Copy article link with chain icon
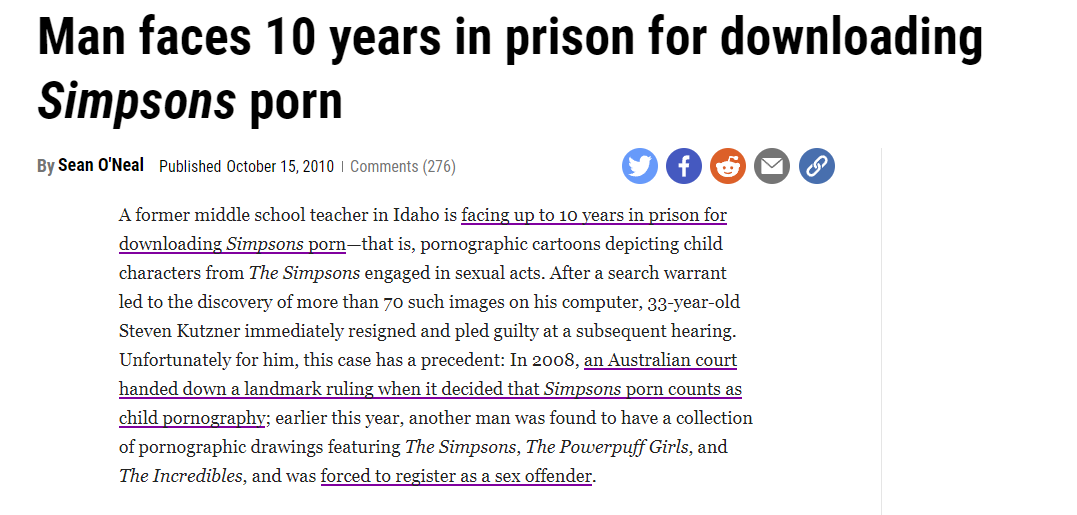Screen dimensions: 1077x515 817,166
